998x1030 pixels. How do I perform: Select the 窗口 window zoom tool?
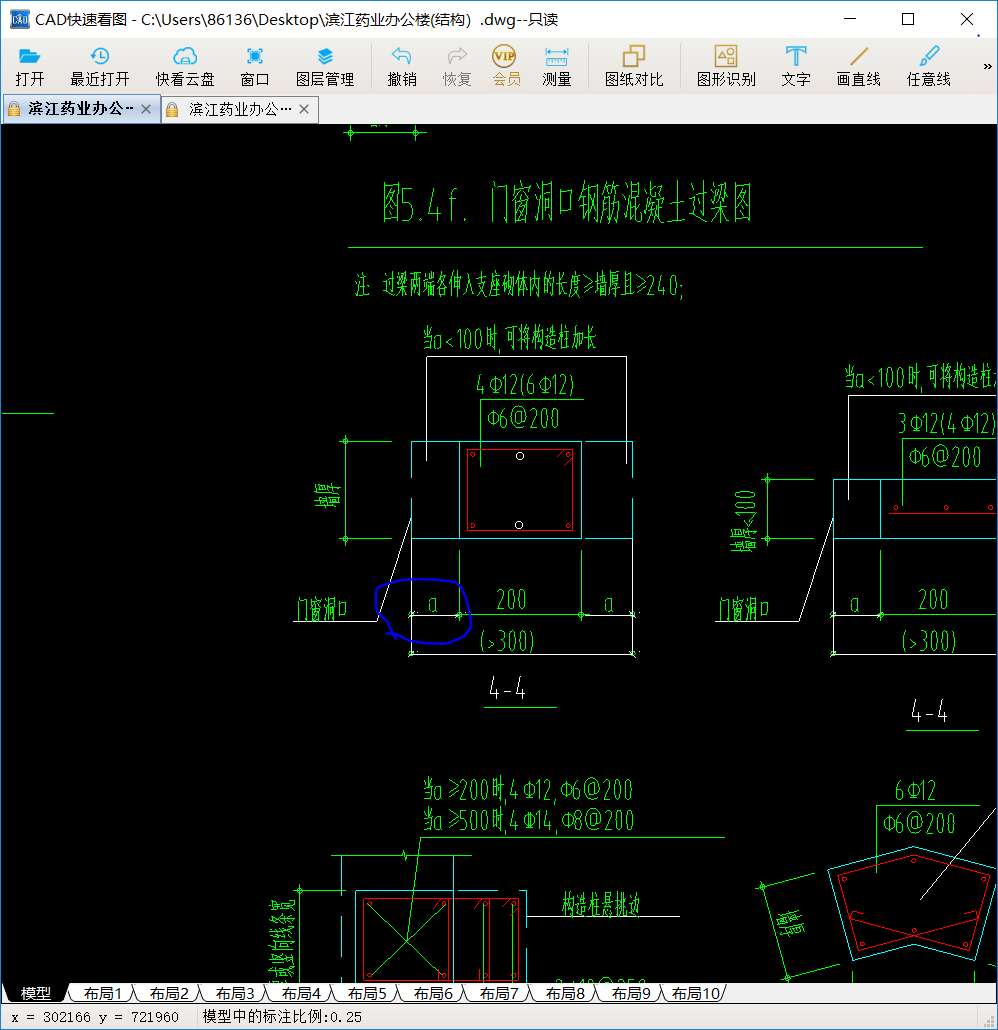point(254,67)
